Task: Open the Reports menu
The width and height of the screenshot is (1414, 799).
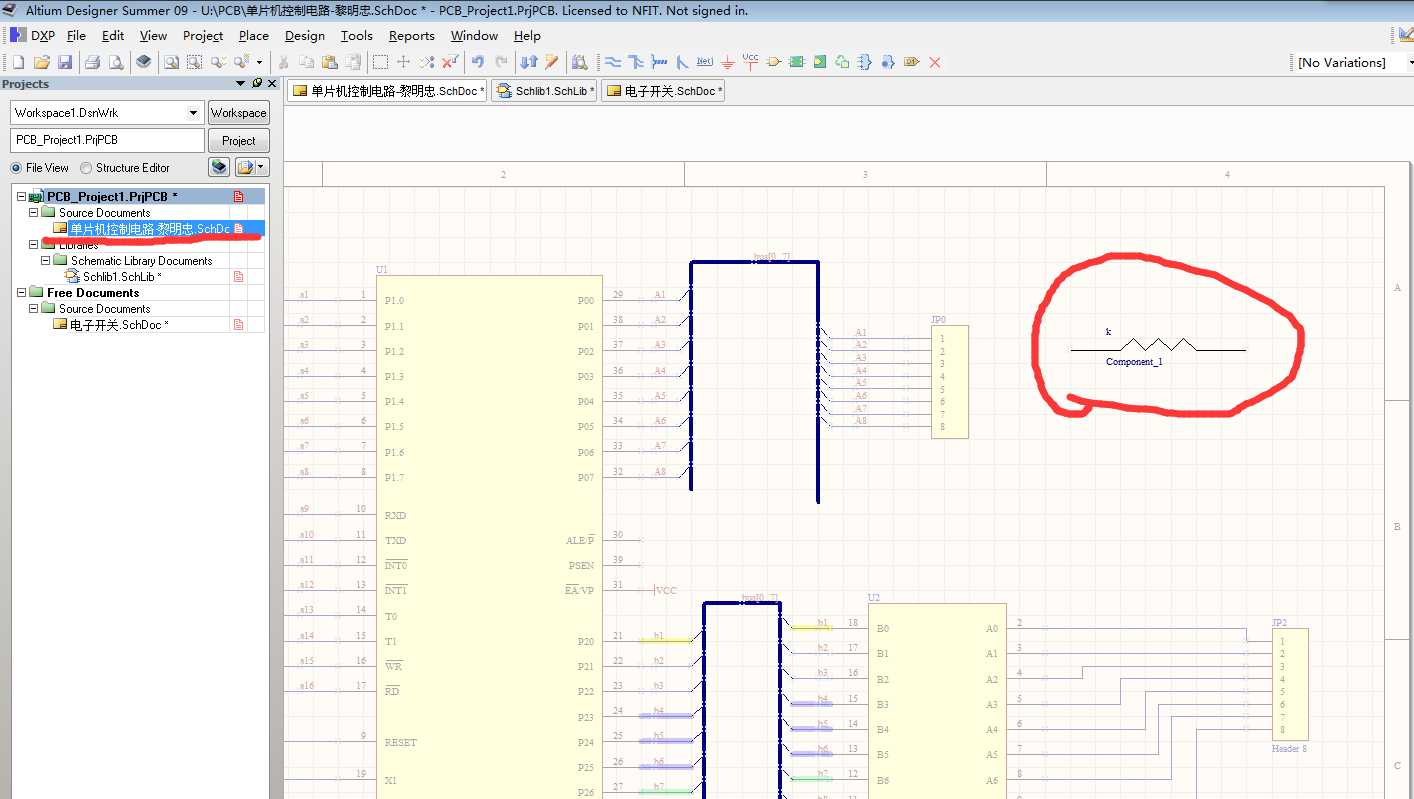Action: click(412, 35)
